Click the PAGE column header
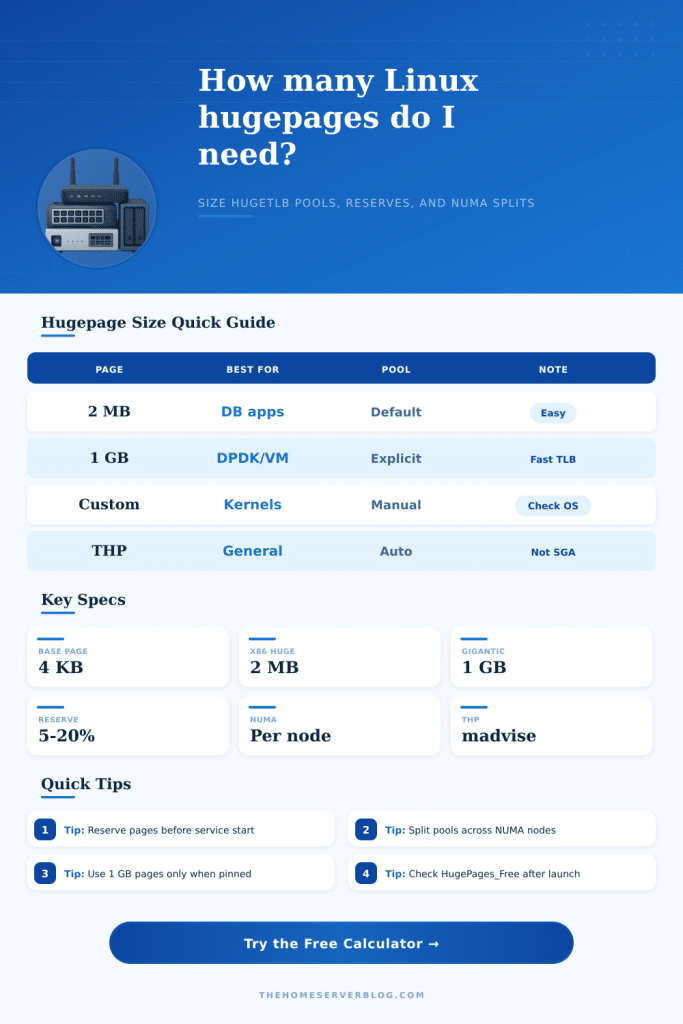The image size is (683, 1024). 109,370
